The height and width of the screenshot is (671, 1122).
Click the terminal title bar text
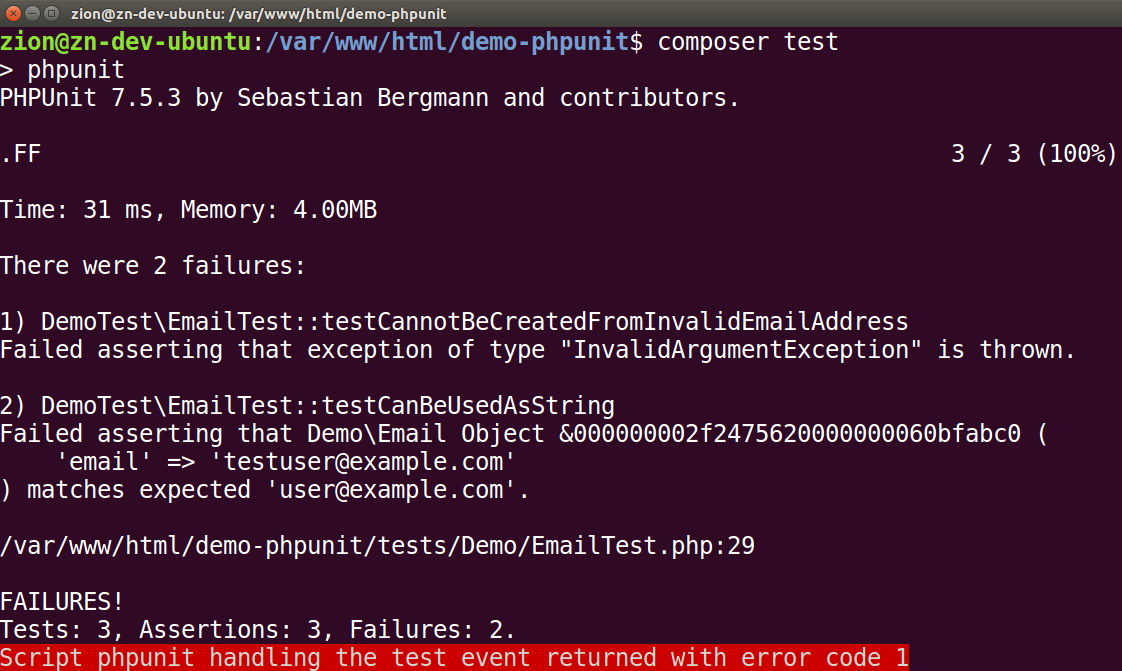point(259,14)
